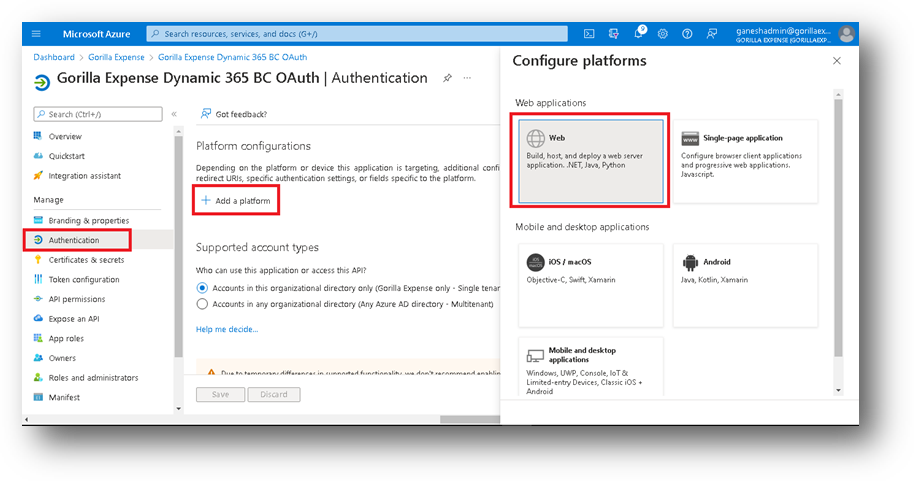Select Accounts in any organizational directory (Multitenant)
Image resolution: width=914 pixels, height=481 pixels.
(x=202, y=304)
